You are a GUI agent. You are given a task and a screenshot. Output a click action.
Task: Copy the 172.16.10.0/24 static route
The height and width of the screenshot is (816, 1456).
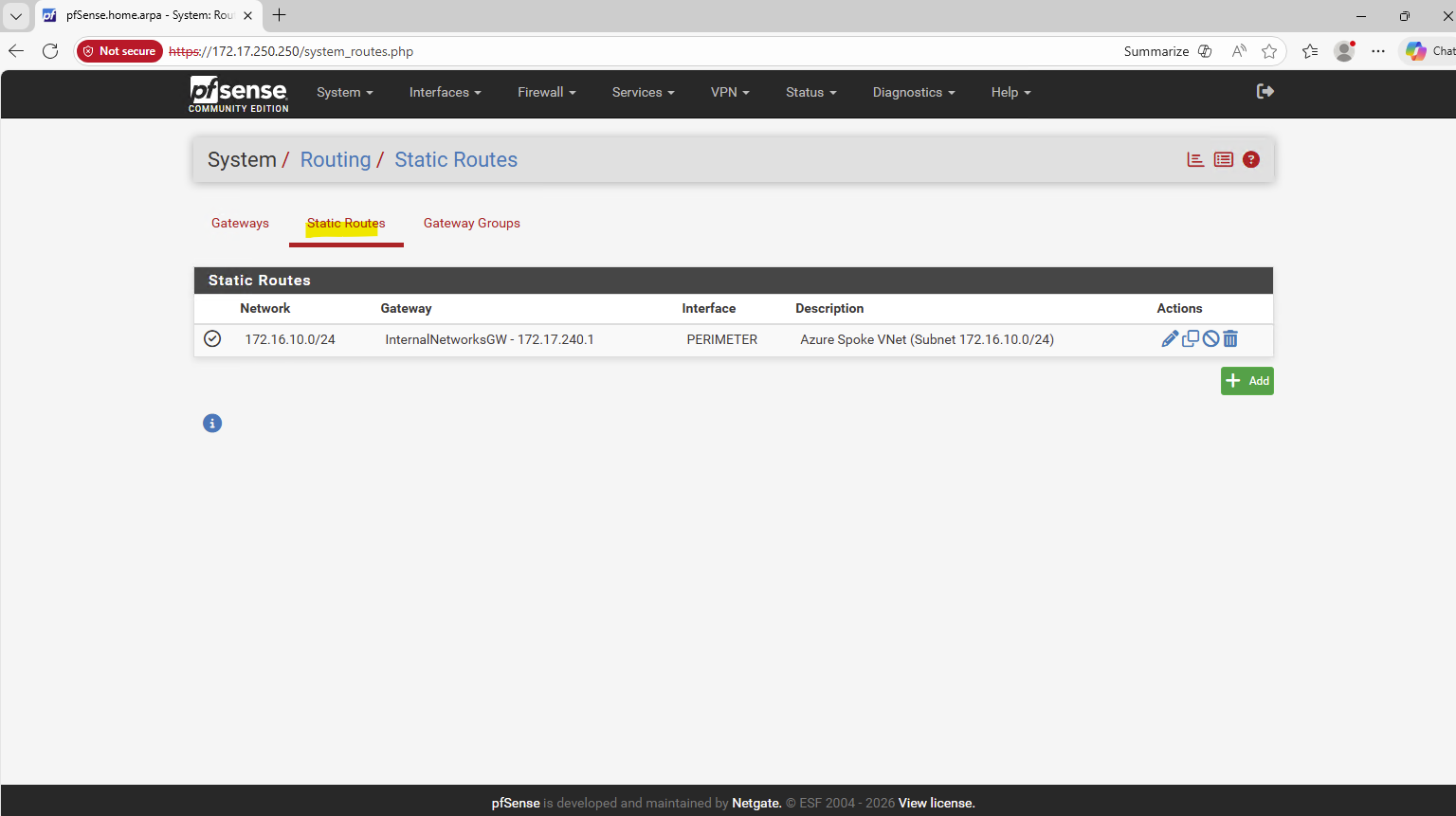coord(1191,338)
